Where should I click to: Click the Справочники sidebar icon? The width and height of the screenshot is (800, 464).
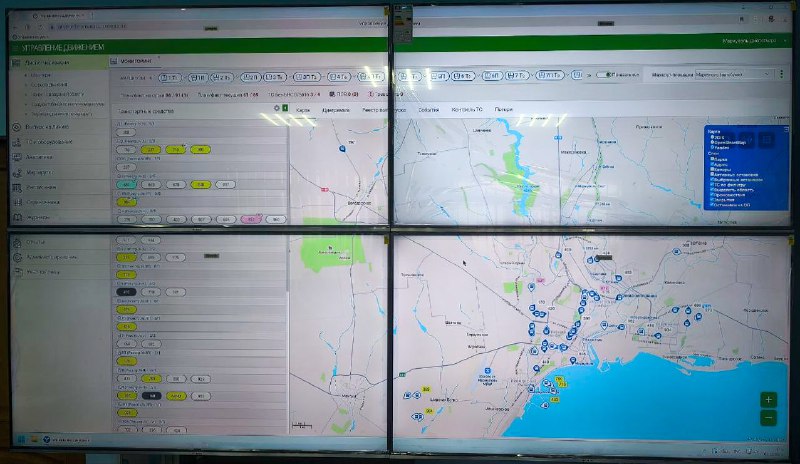(x=17, y=201)
